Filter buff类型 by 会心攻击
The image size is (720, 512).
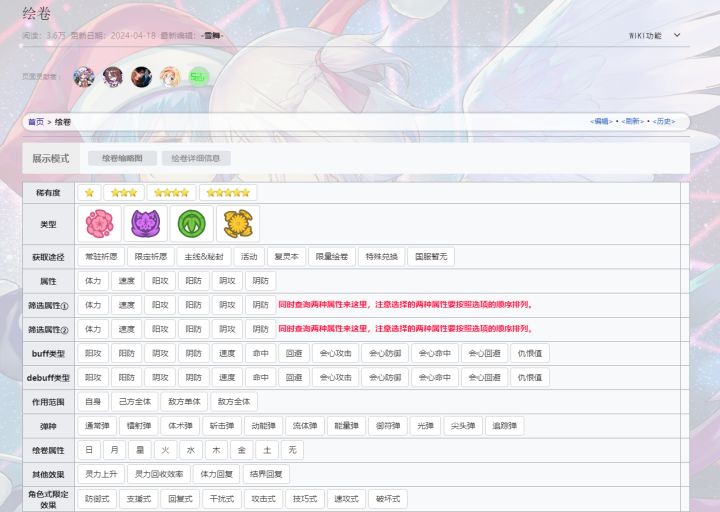point(336,354)
